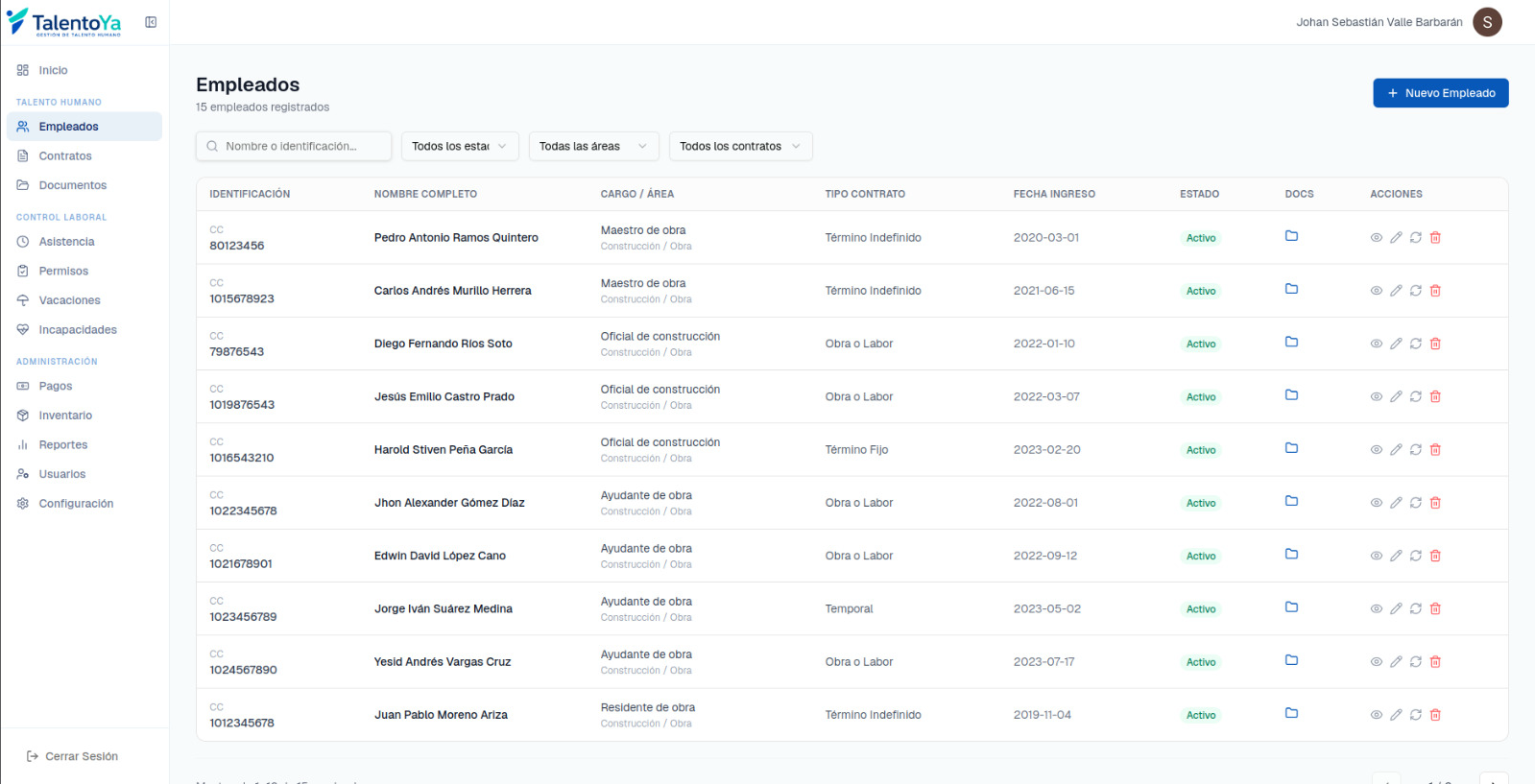This screenshot has height=784, width=1535.
Task: Open docs folder for Jesús Emilio Castro Prado
Action: coord(1291,395)
